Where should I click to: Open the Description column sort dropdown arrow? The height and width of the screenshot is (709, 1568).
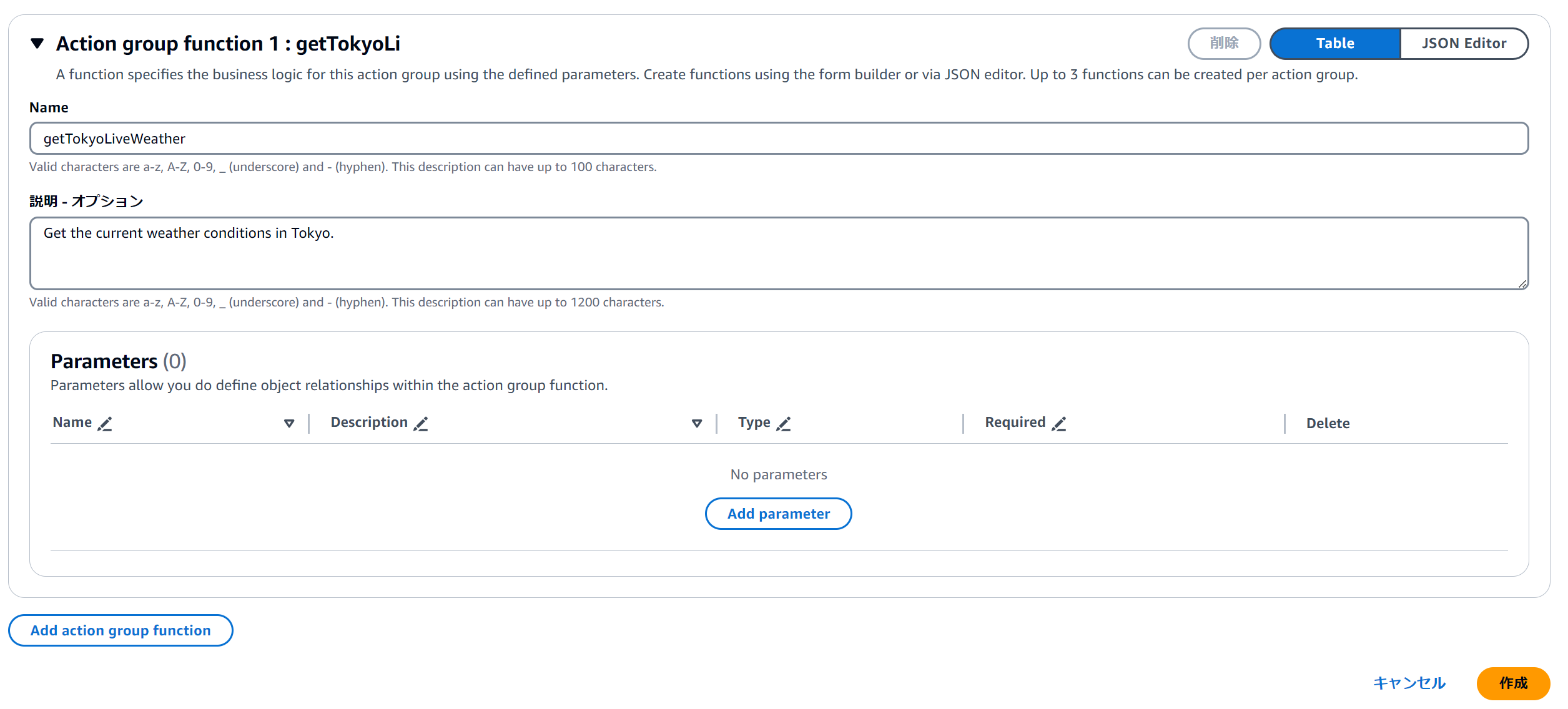click(697, 424)
